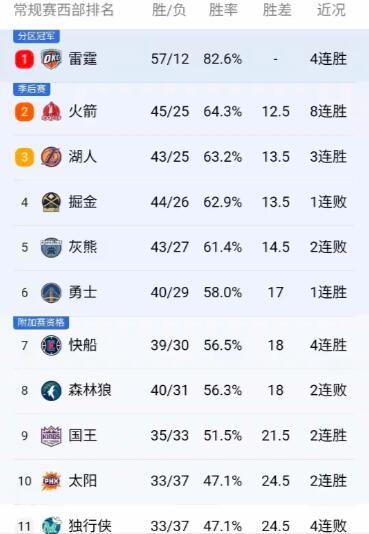Open the Thunder (雷霆) team logo

coord(51,59)
